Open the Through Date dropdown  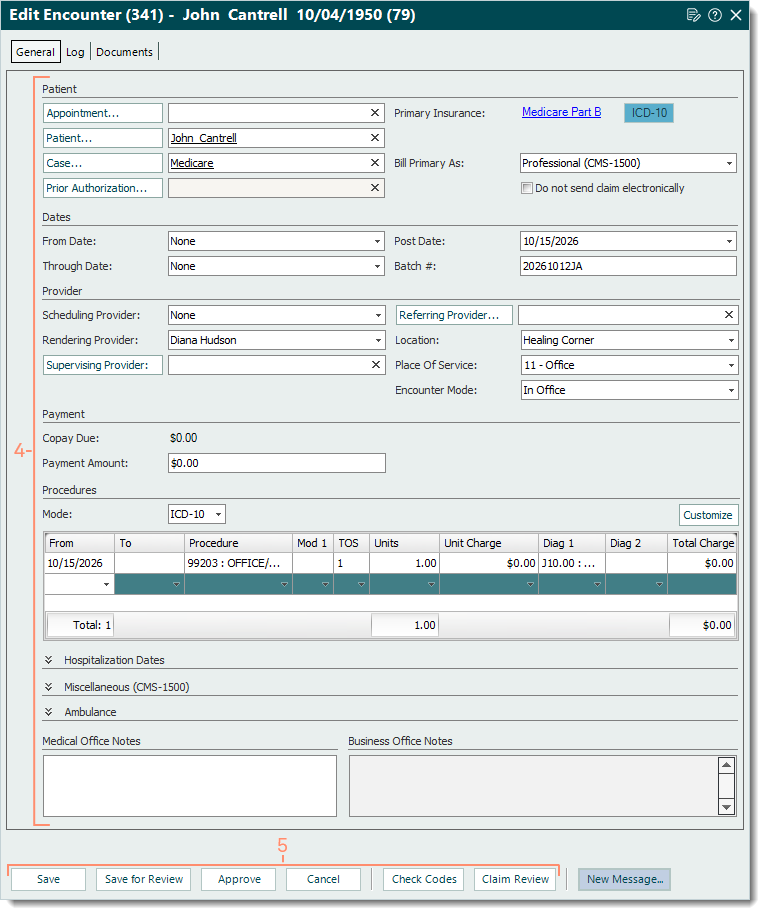pyautogui.click(x=378, y=266)
